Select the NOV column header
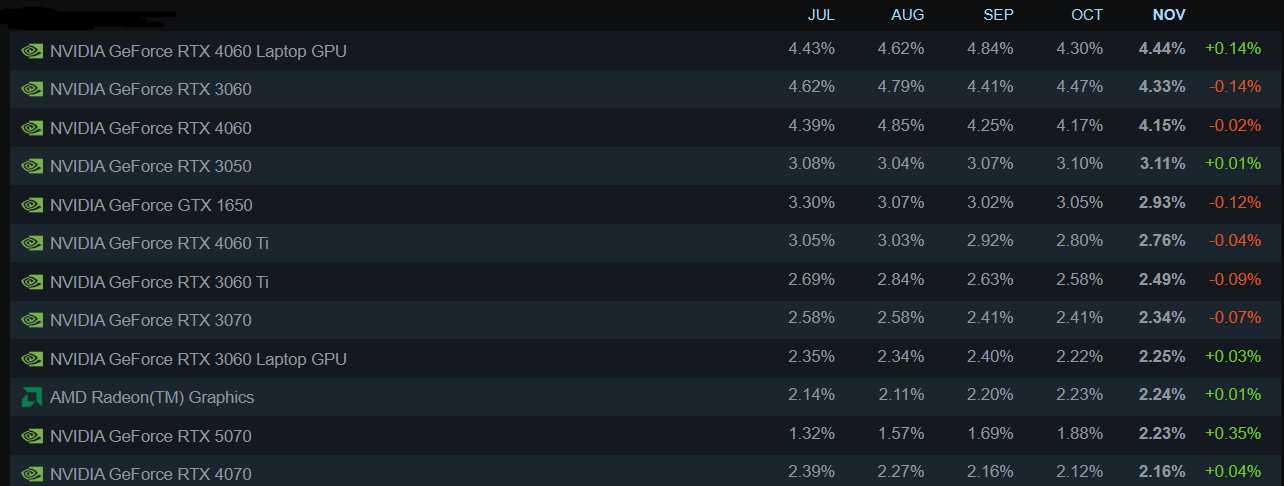This screenshot has height=486, width=1284. (x=1168, y=15)
